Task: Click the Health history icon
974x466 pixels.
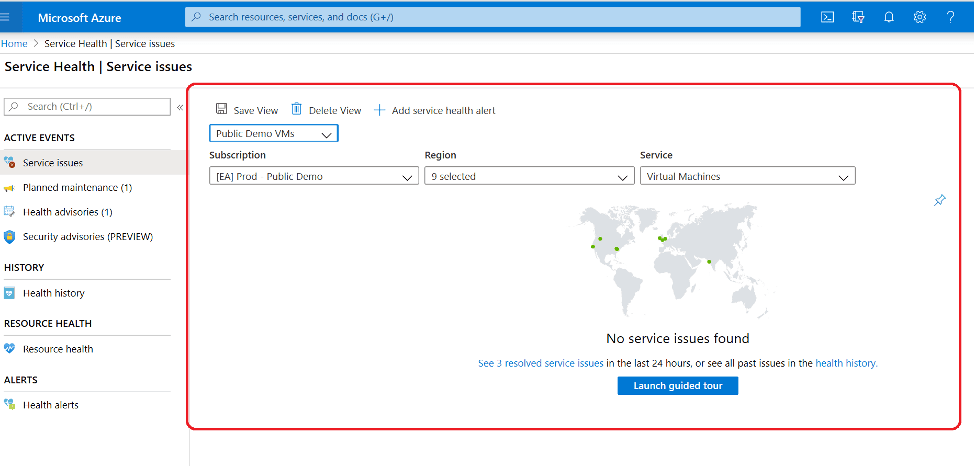Action: pyautogui.click(x=9, y=293)
